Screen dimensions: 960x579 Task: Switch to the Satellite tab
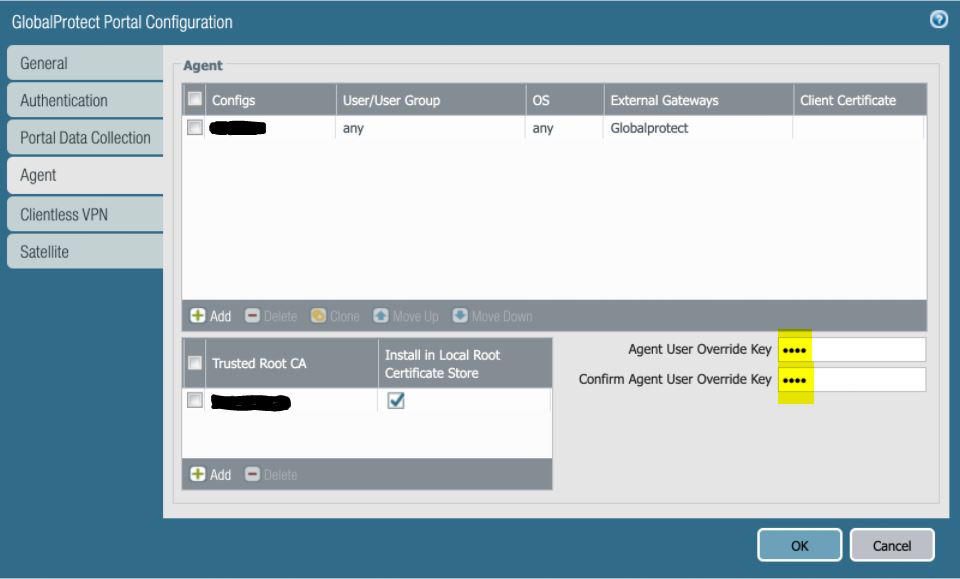(85, 252)
